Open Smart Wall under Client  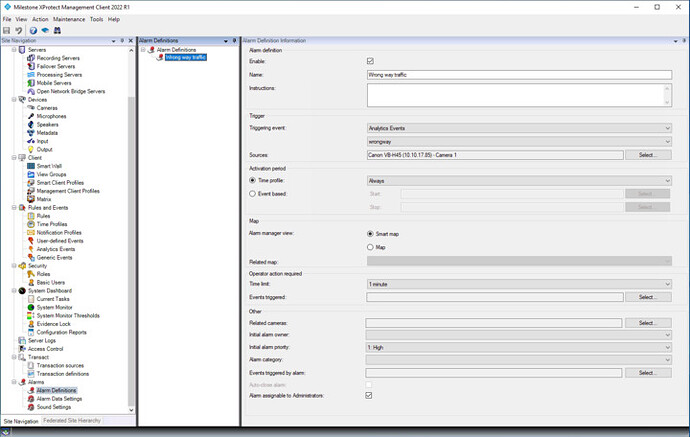(49, 166)
